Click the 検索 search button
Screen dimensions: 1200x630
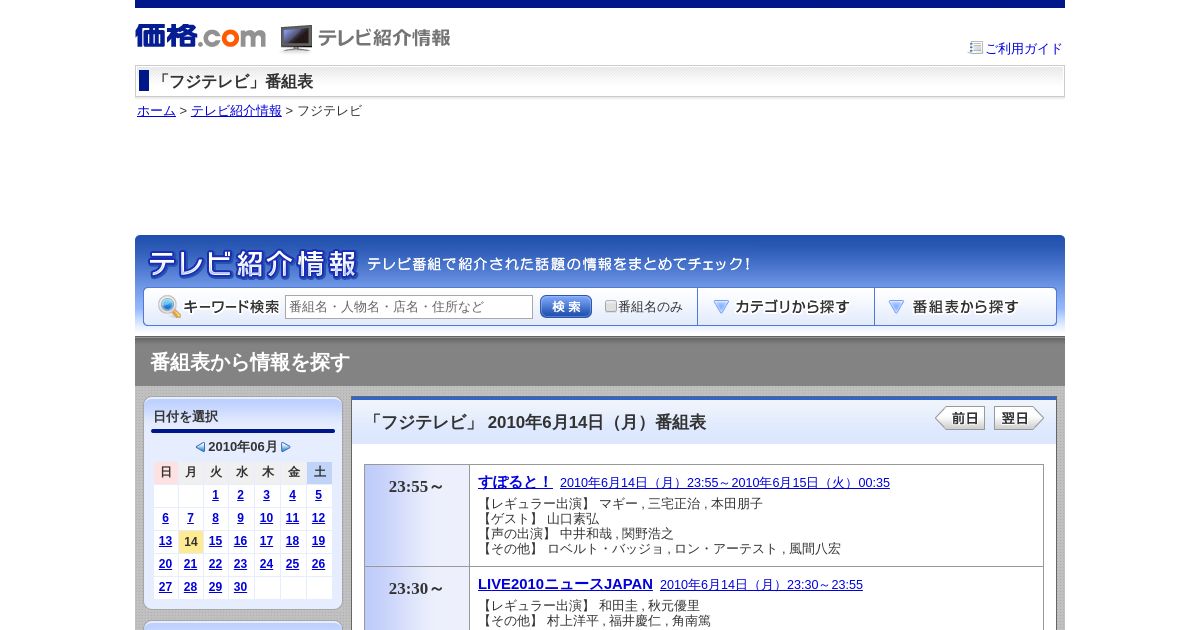[566, 307]
